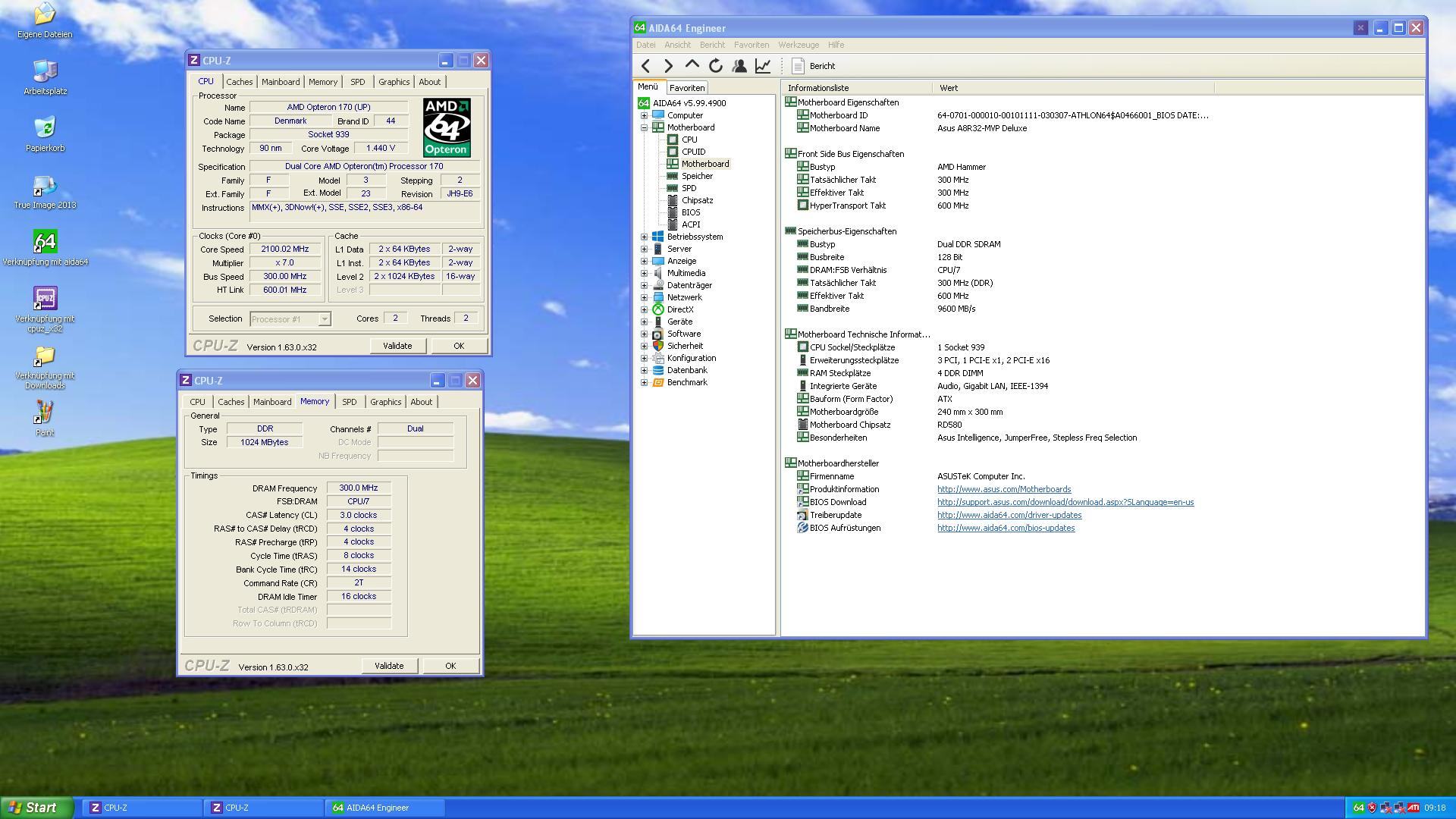1456x819 pixels.
Task: Collapse the Motherboard tree node
Action: pos(644,127)
